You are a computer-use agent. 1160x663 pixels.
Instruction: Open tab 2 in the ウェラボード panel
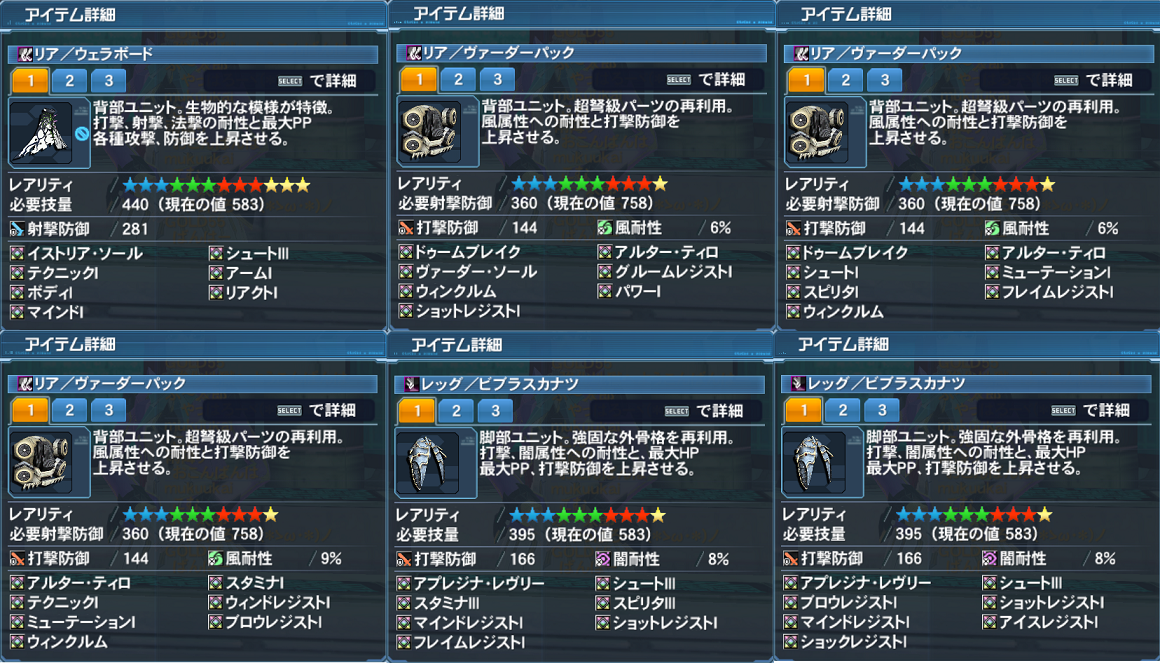click(x=70, y=81)
